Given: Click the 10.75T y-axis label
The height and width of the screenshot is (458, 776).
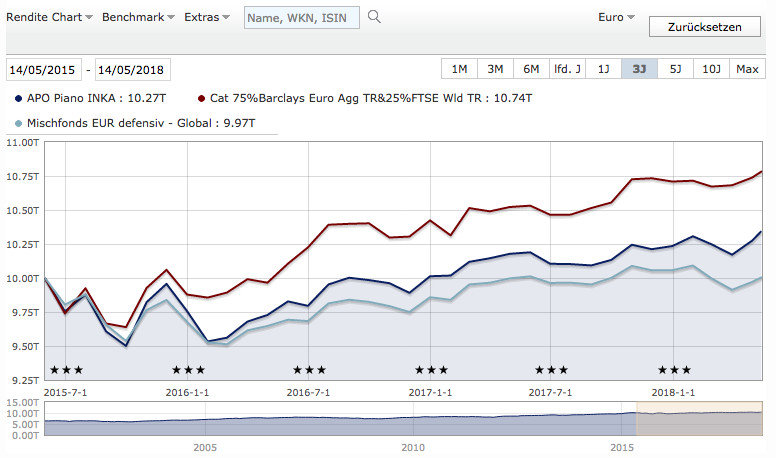Looking at the screenshot, I should pos(22,177).
